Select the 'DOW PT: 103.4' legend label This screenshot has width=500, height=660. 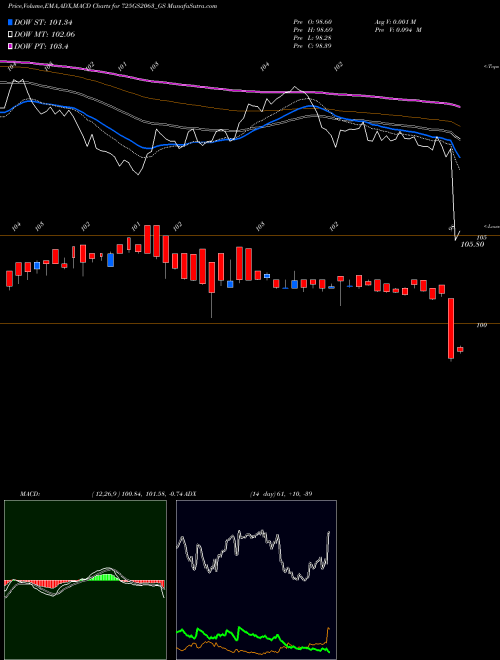41,46
